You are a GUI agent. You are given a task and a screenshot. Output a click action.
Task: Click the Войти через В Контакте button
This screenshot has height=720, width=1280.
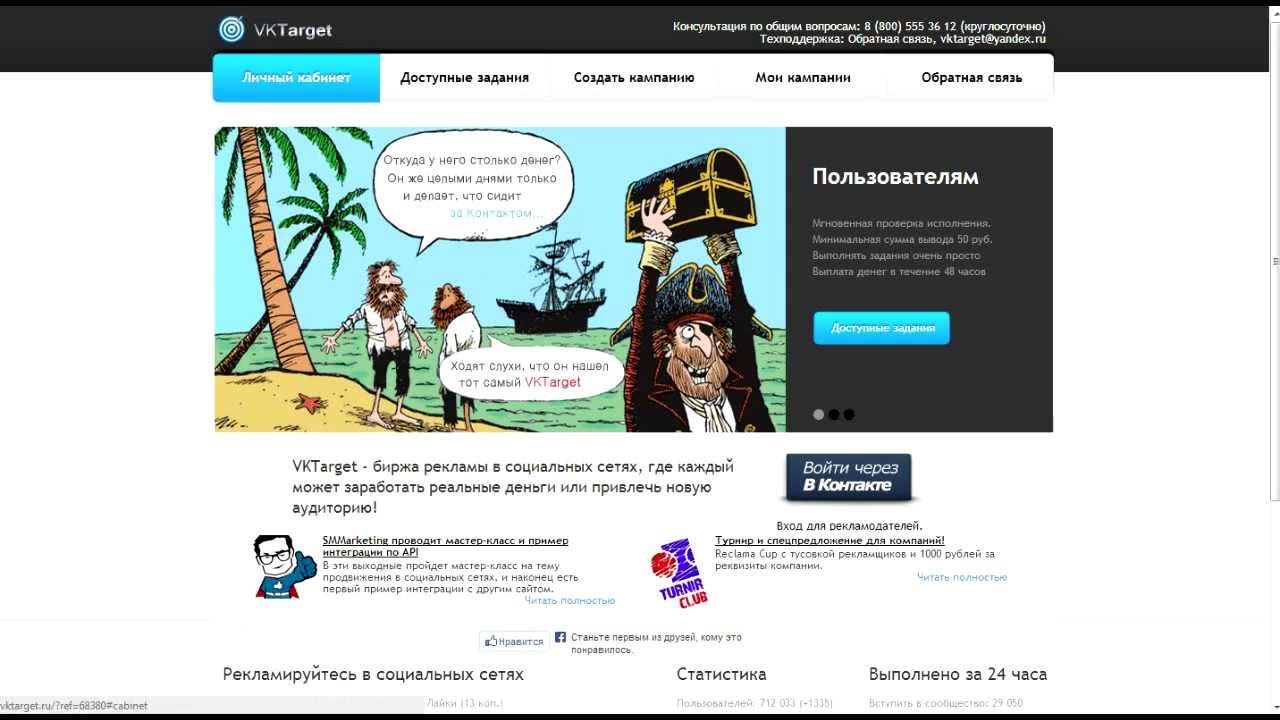850,477
